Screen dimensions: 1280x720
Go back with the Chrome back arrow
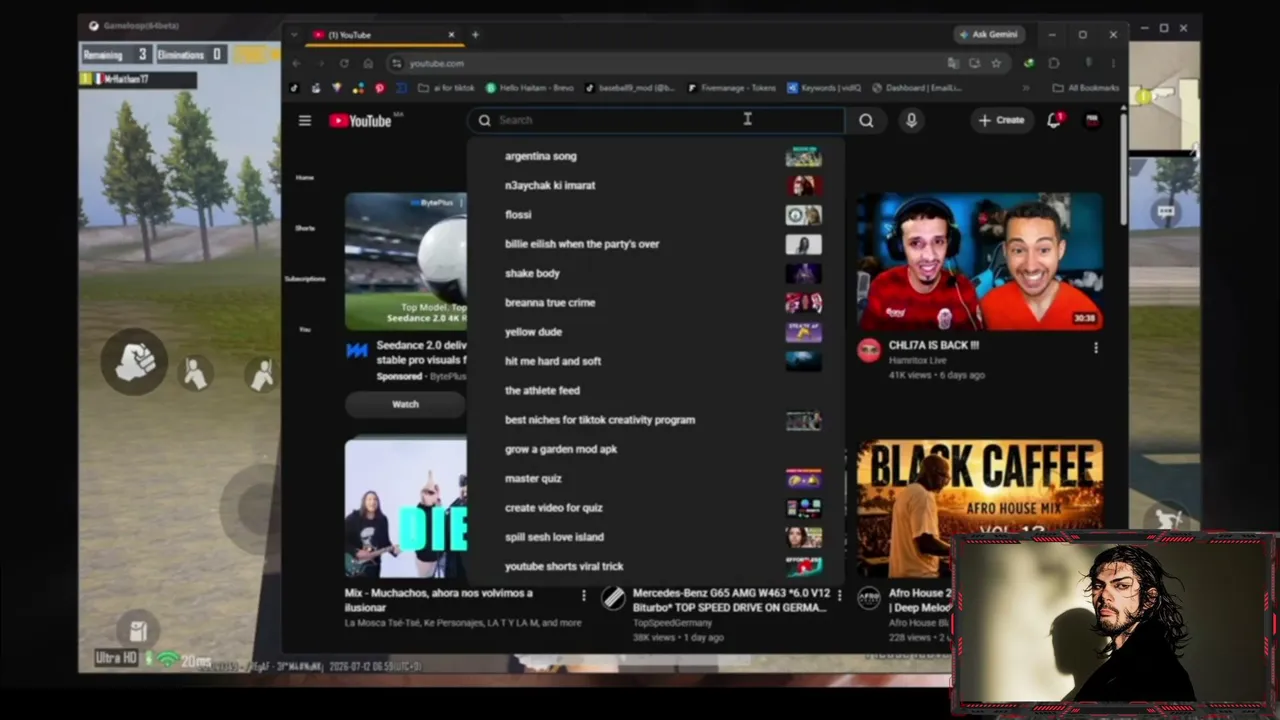pos(296,63)
